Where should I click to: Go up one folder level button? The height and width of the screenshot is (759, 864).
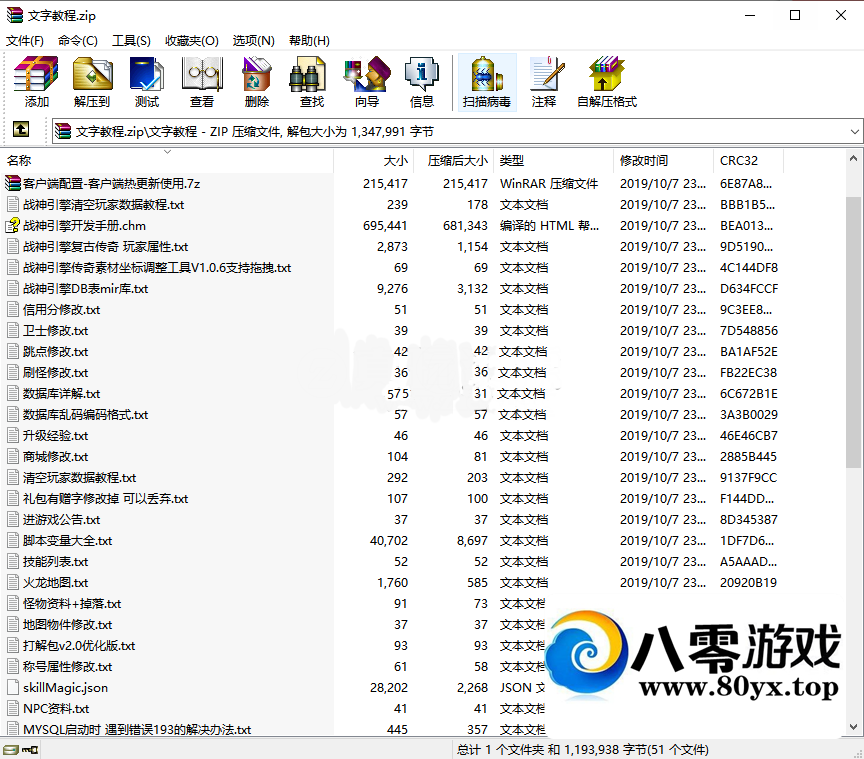pos(21,130)
